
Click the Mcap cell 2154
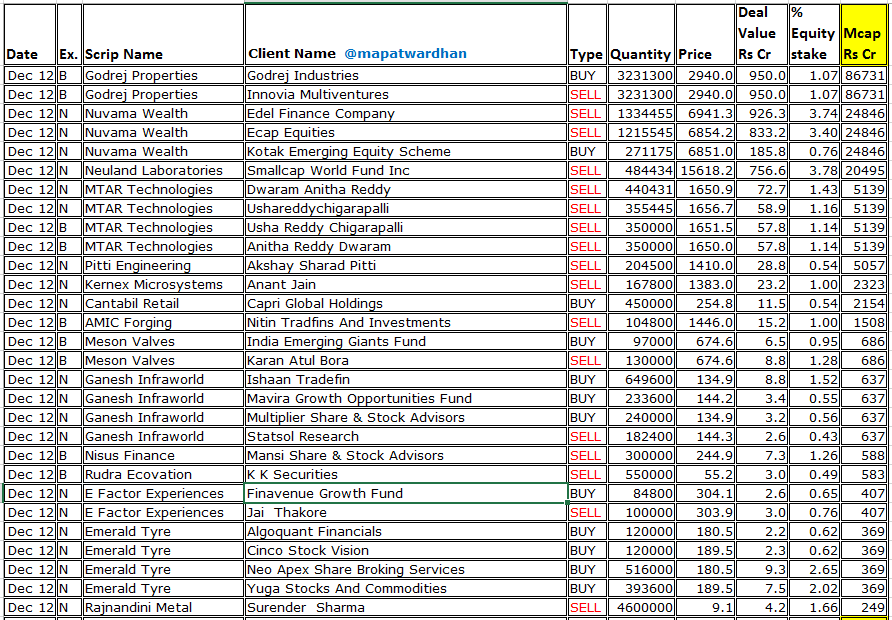pyautogui.click(x=863, y=303)
